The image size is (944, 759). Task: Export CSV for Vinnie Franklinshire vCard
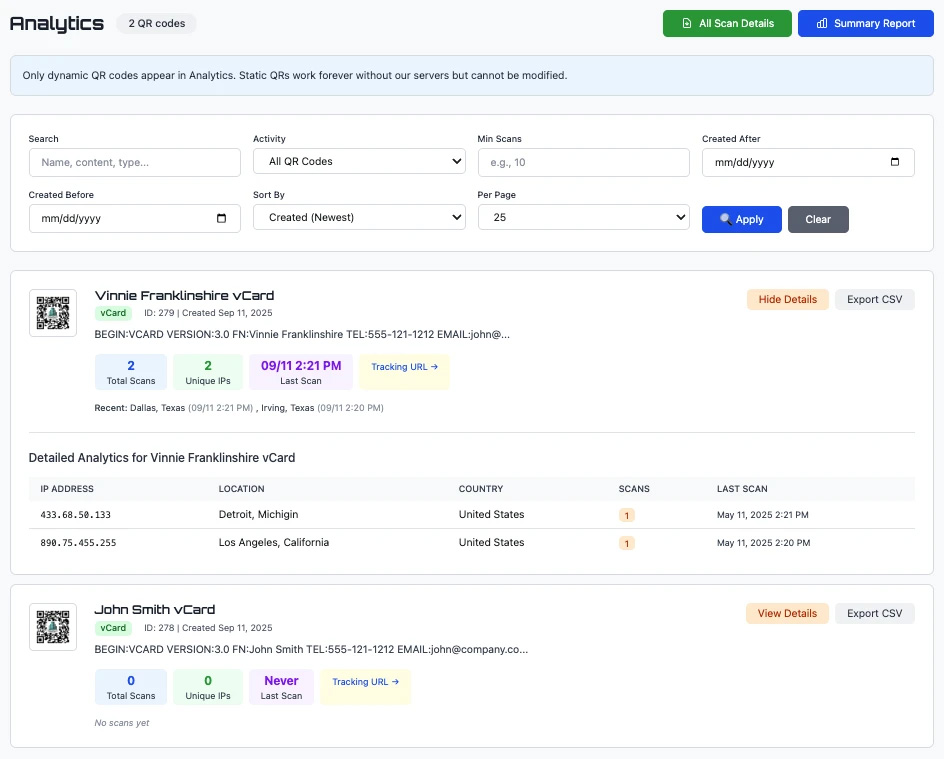874,300
